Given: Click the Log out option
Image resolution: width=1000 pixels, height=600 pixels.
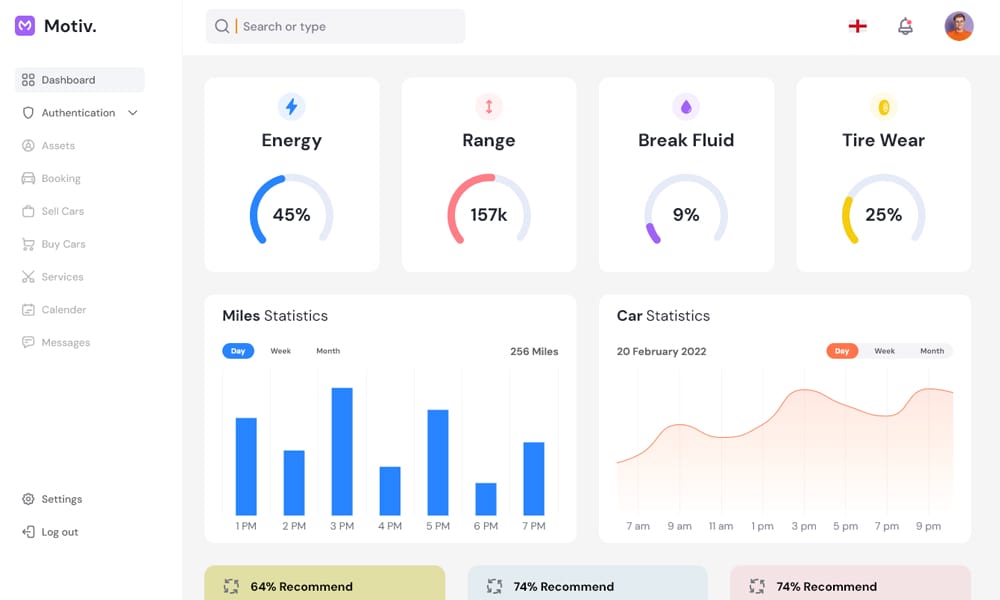Looking at the screenshot, I should [58, 532].
